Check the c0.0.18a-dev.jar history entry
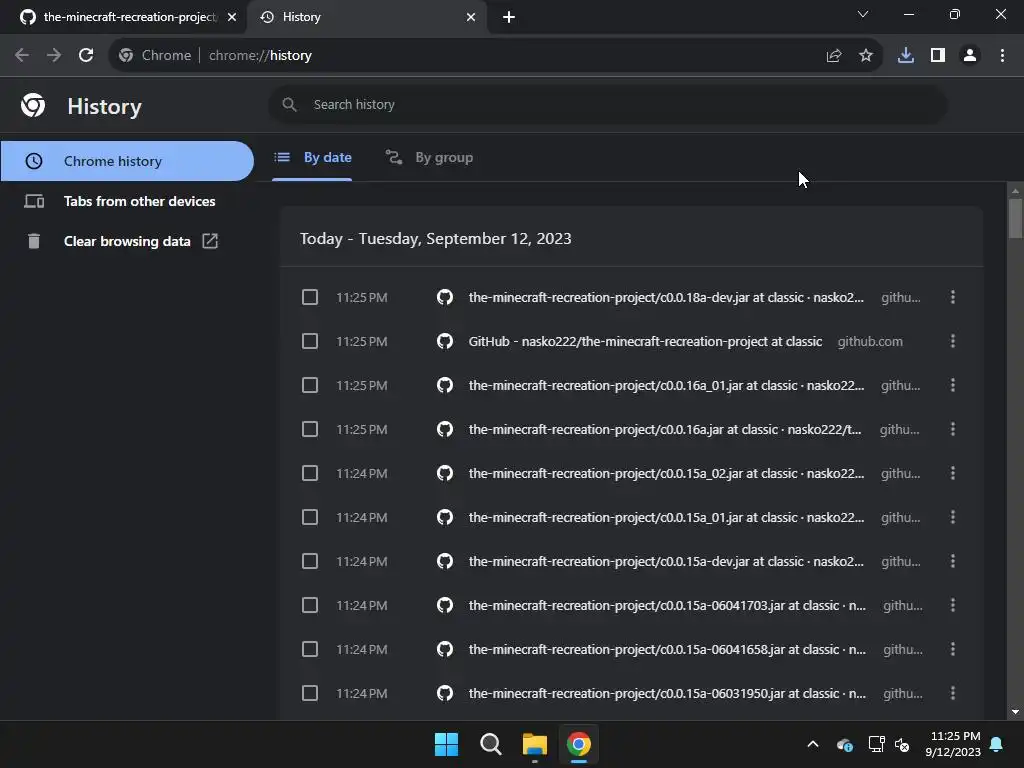Viewport: 1024px width, 768px height. pos(310,297)
